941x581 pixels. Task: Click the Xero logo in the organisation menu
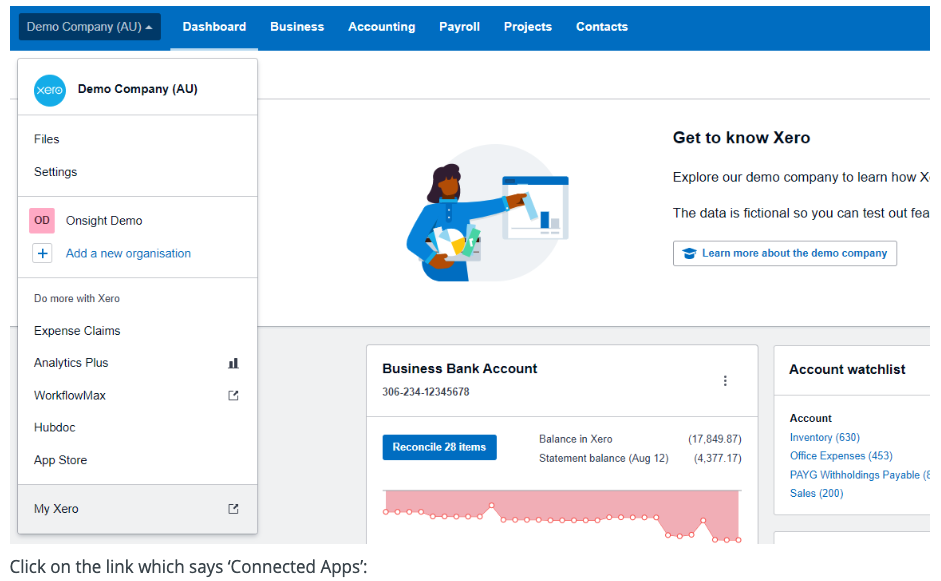tap(50, 90)
